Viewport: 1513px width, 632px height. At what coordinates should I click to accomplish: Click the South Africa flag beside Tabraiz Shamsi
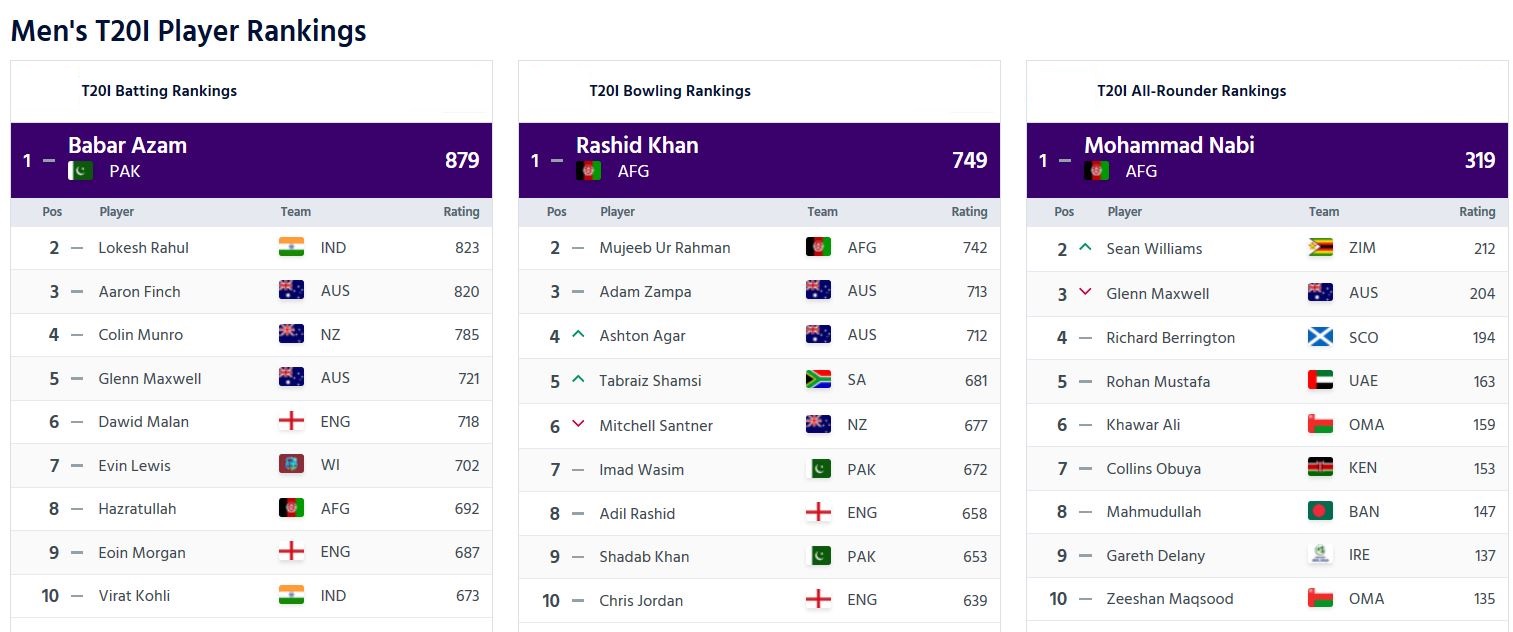(x=818, y=380)
